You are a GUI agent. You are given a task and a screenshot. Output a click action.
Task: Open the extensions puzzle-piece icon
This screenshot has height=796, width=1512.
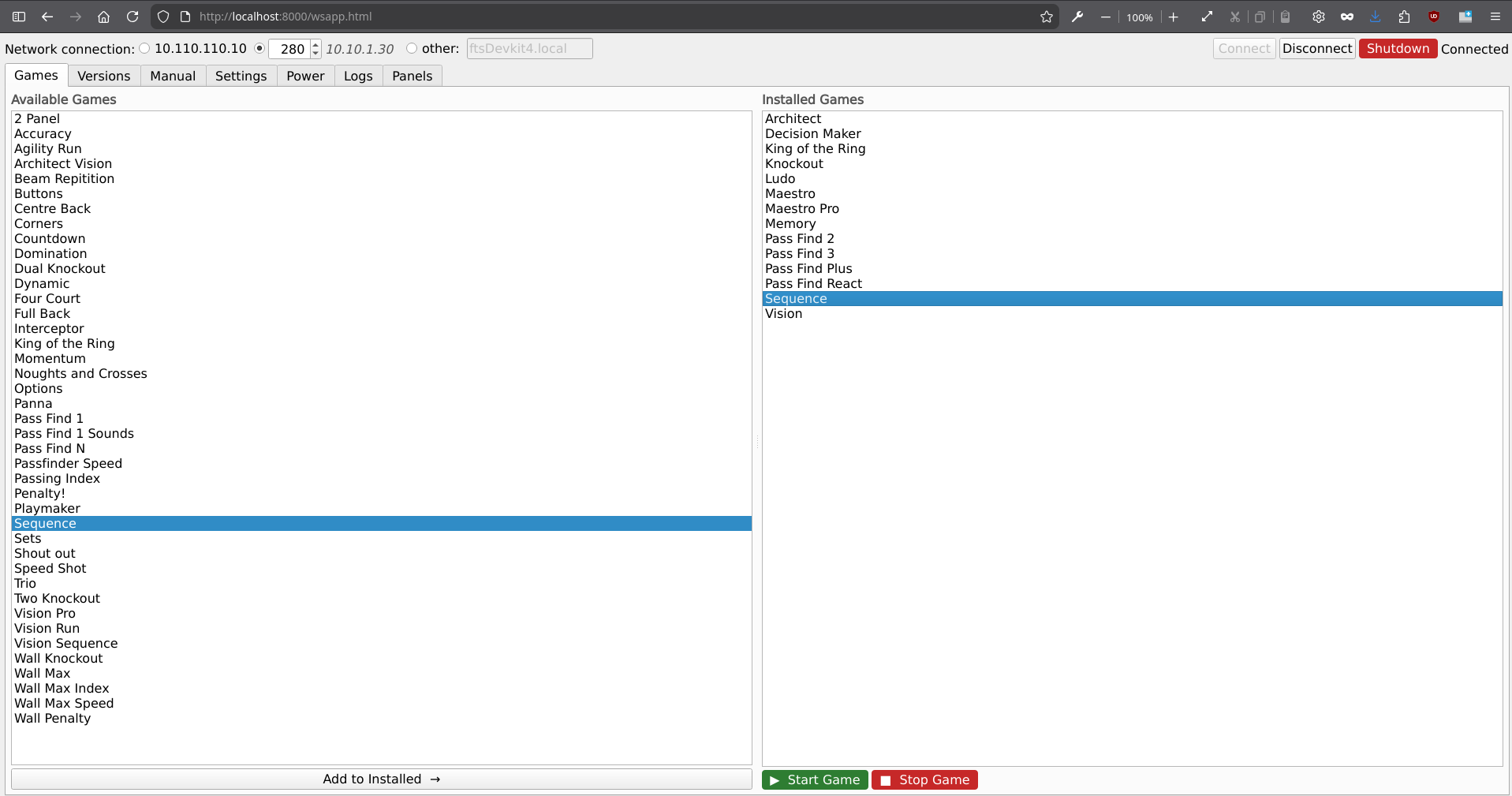tap(1404, 17)
